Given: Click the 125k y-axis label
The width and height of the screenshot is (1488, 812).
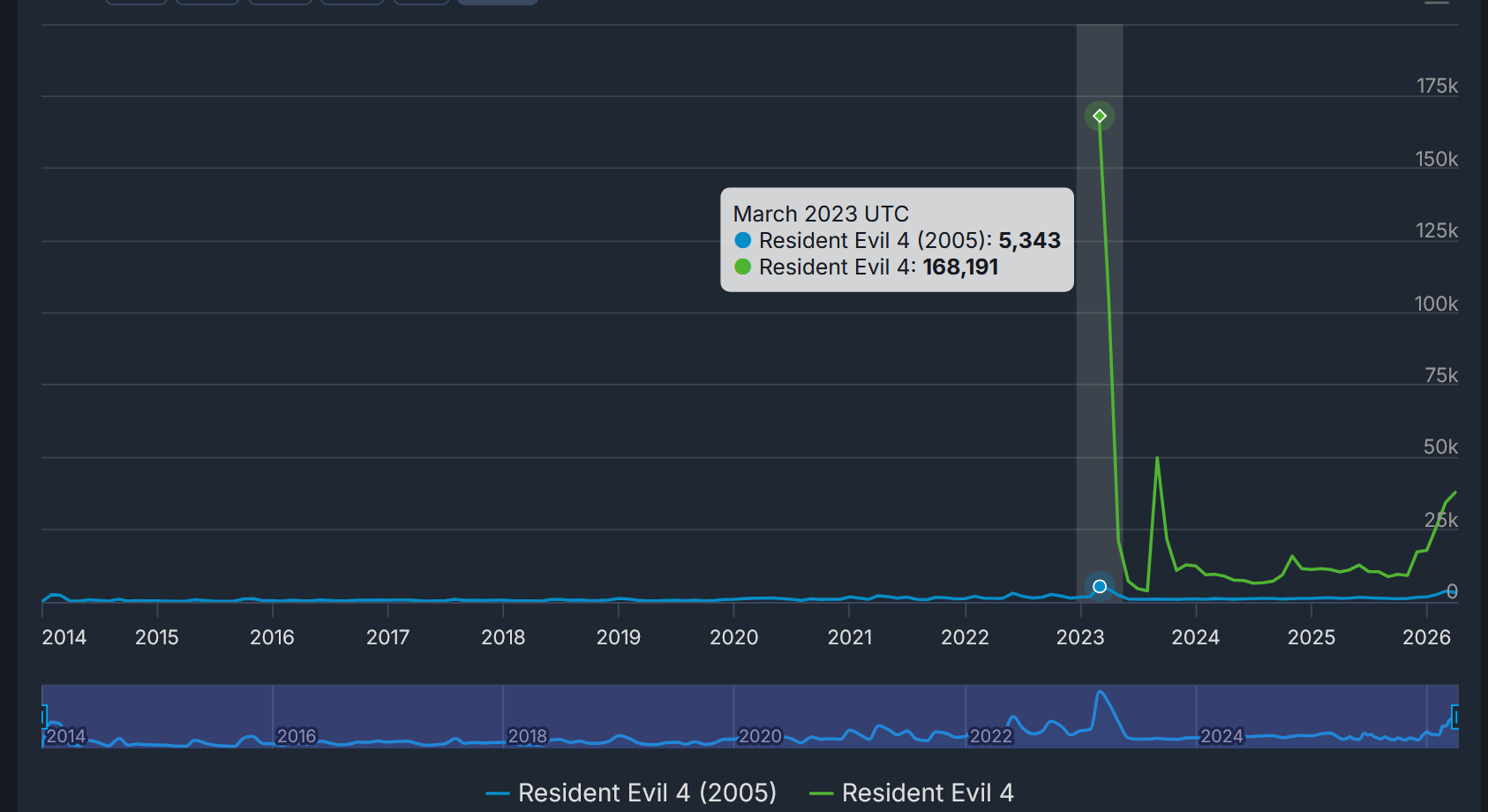Looking at the screenshot, I should tap(1437, 230).
